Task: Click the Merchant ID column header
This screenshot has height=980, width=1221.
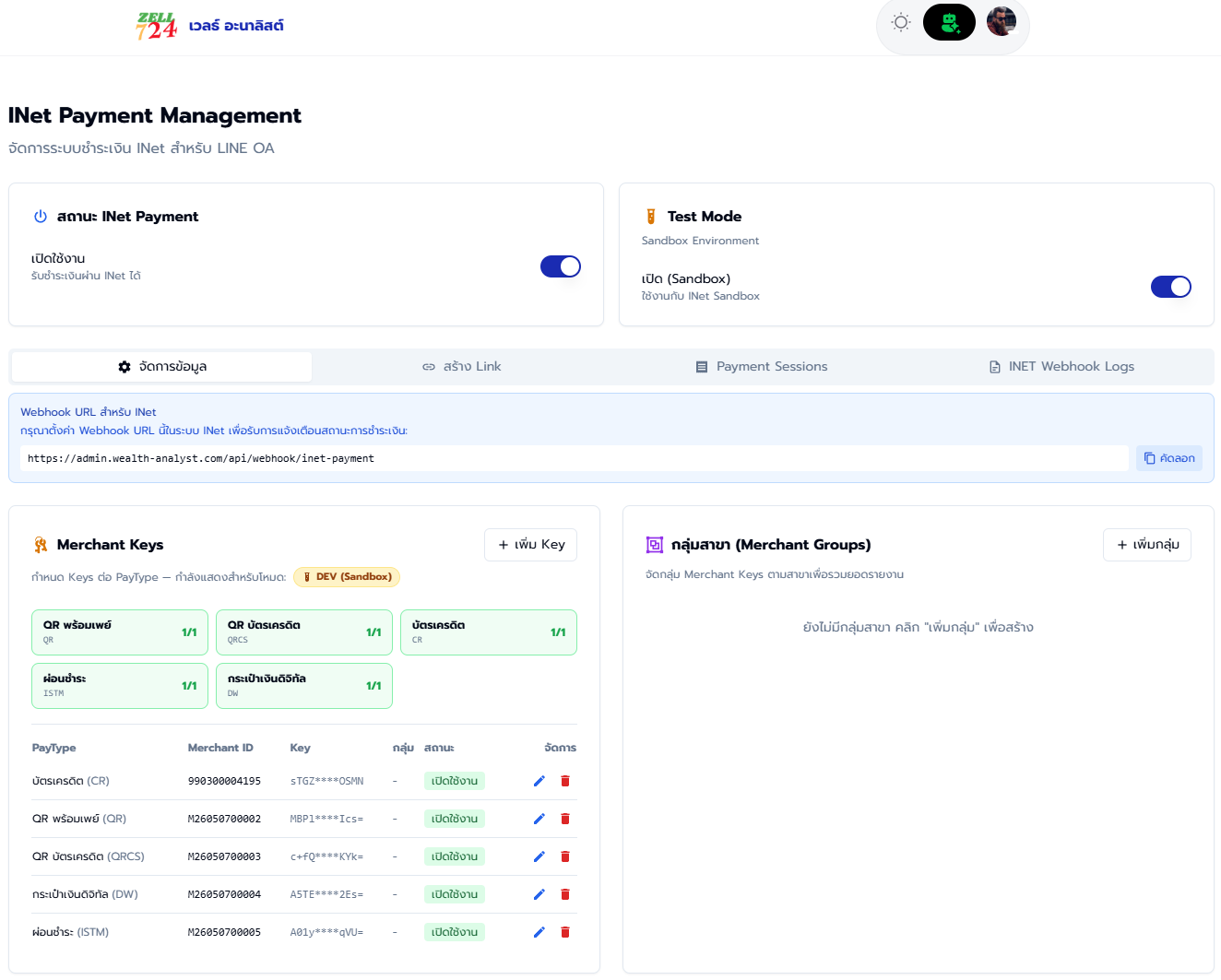Action: point(220,748)
